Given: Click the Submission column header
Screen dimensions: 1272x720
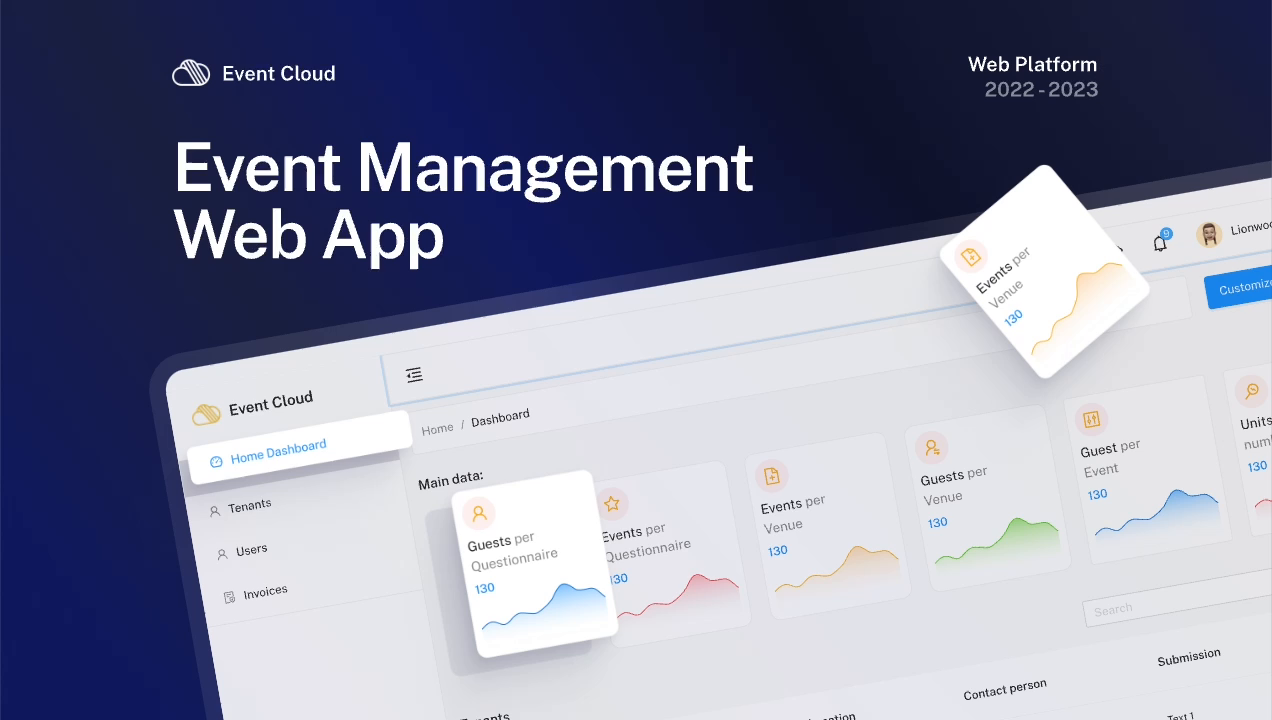Looking at the screenshot, I should pos(1189,657).
